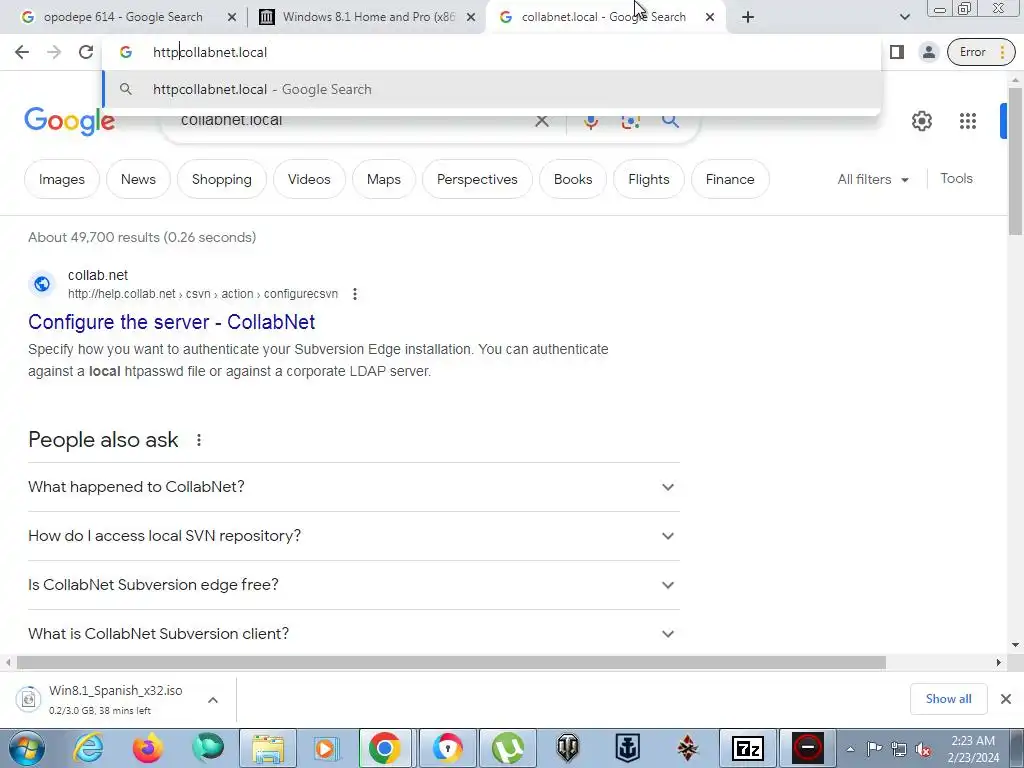The width and height of the screenshot is (1024, 768).
Task: Open Configure the server - CollabNet result
Action: [x=172, y=322]
